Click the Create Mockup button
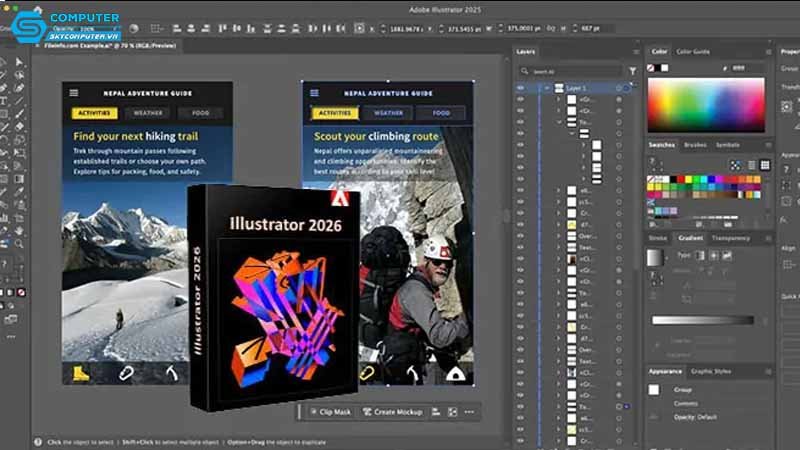Image resolution: width=800 pixels, height=450 pixels. (393, 412)
